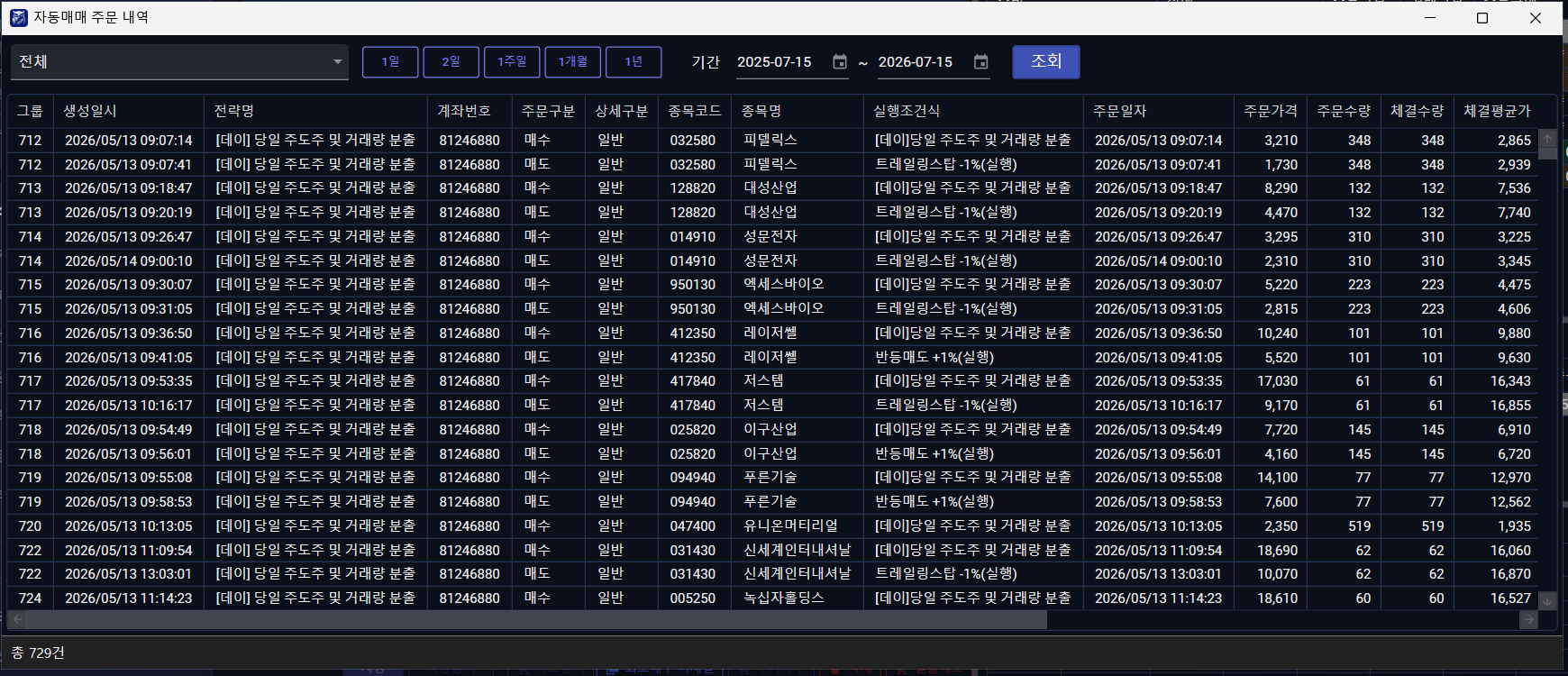
Task: Click the horizontal scroll-right arrow
Action: coord(1528,620)
